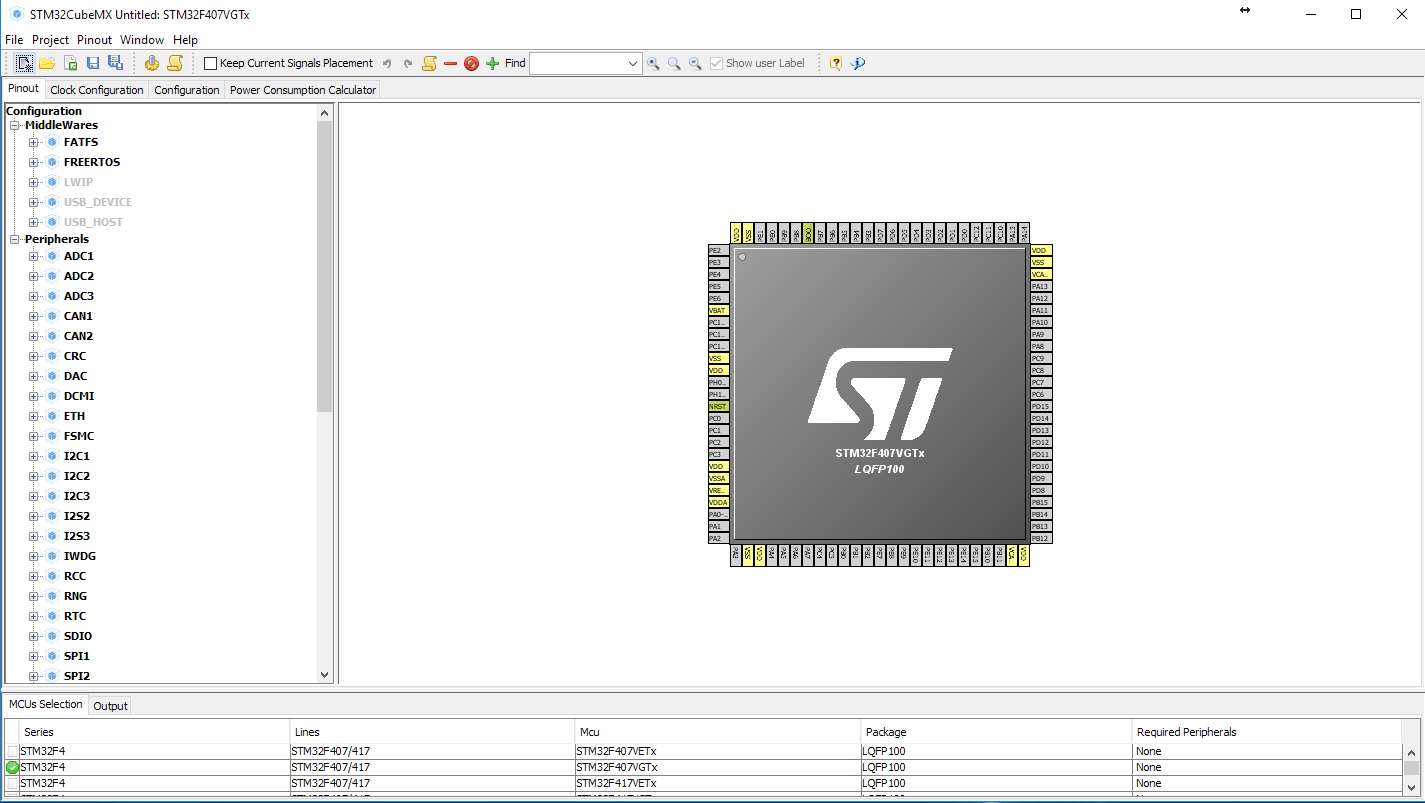
Task: Open the Window menu
Action: tap(142, 40)
